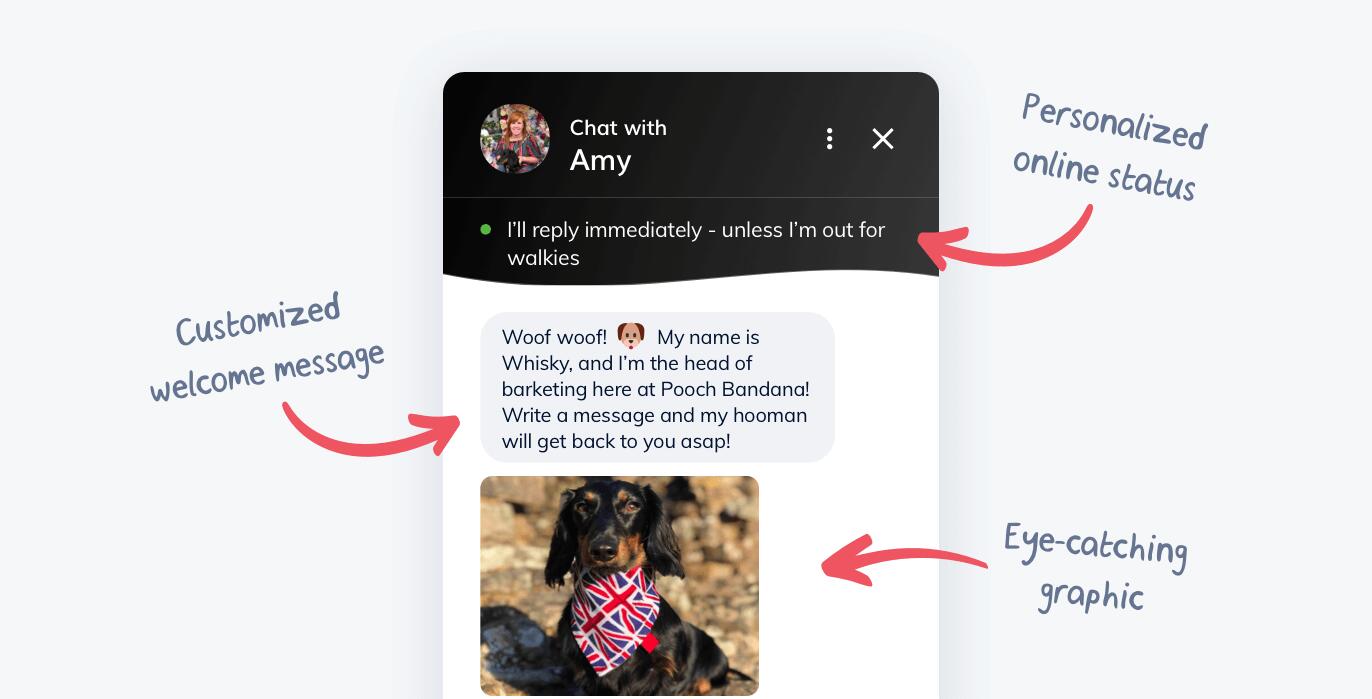Select the "I'll reply immediately" status text
1372x699 pixels.
[x=696, y=243]
